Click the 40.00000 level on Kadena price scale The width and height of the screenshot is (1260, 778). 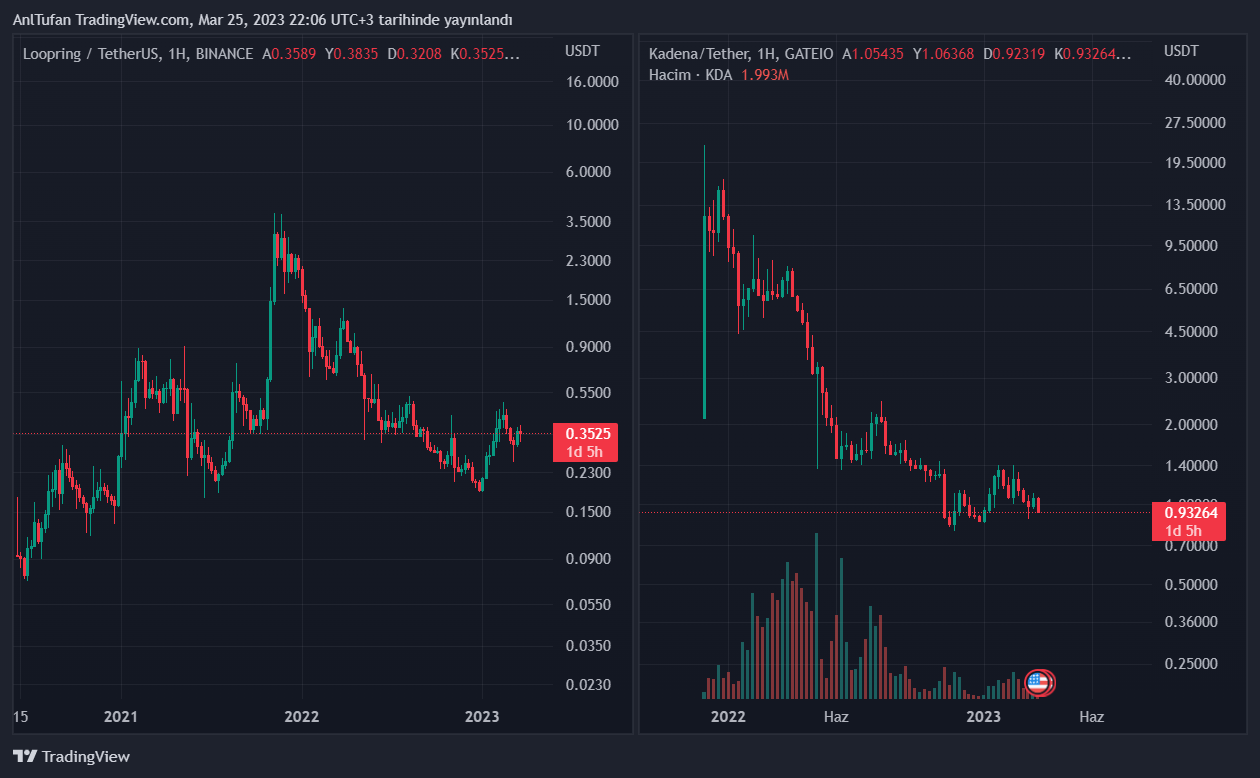point(1195,80)
